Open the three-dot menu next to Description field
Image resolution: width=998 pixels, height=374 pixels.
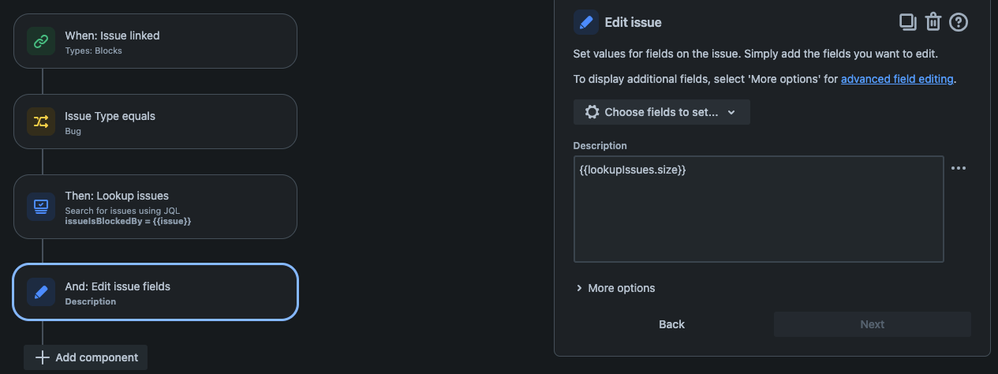pos(959,168)
